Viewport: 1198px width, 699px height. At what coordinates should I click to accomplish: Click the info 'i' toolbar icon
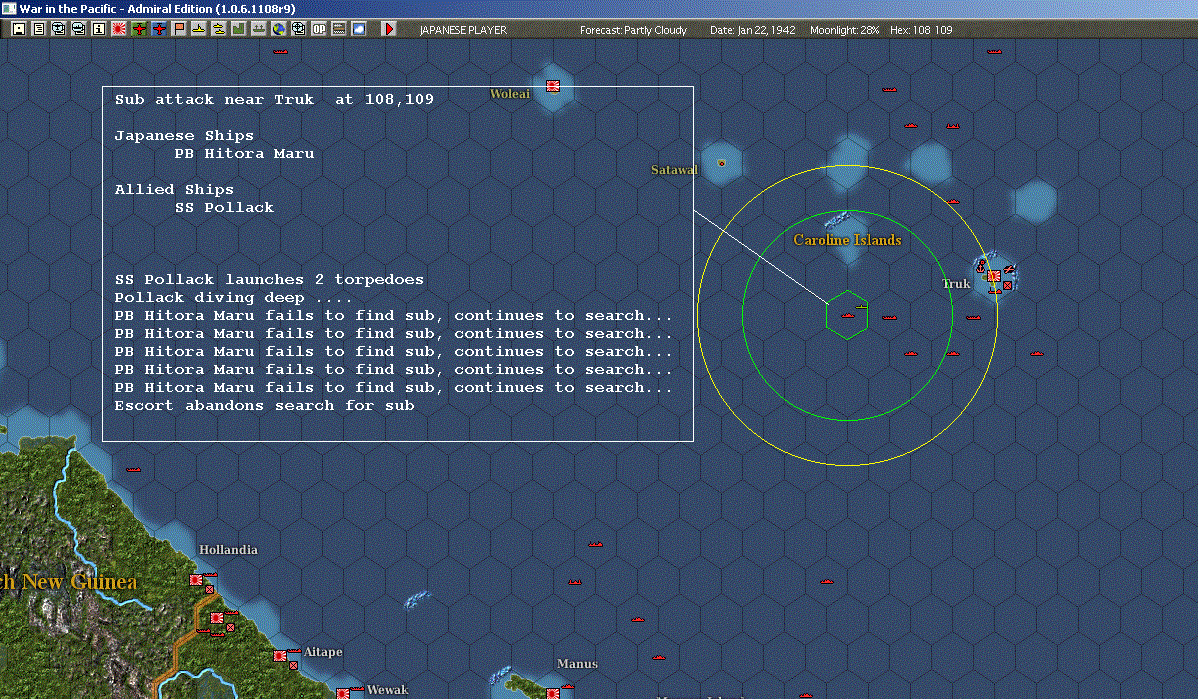tap(99, 29)
